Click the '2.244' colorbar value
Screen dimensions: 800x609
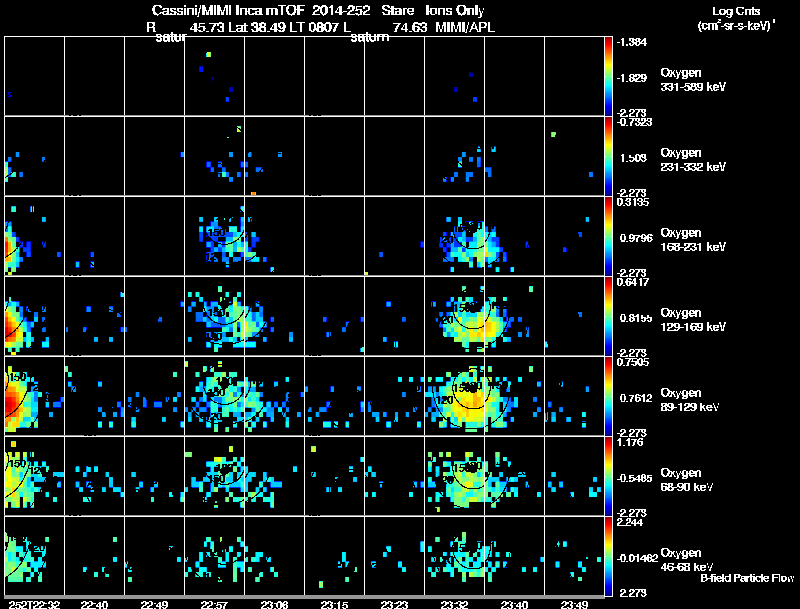point(630,522)
